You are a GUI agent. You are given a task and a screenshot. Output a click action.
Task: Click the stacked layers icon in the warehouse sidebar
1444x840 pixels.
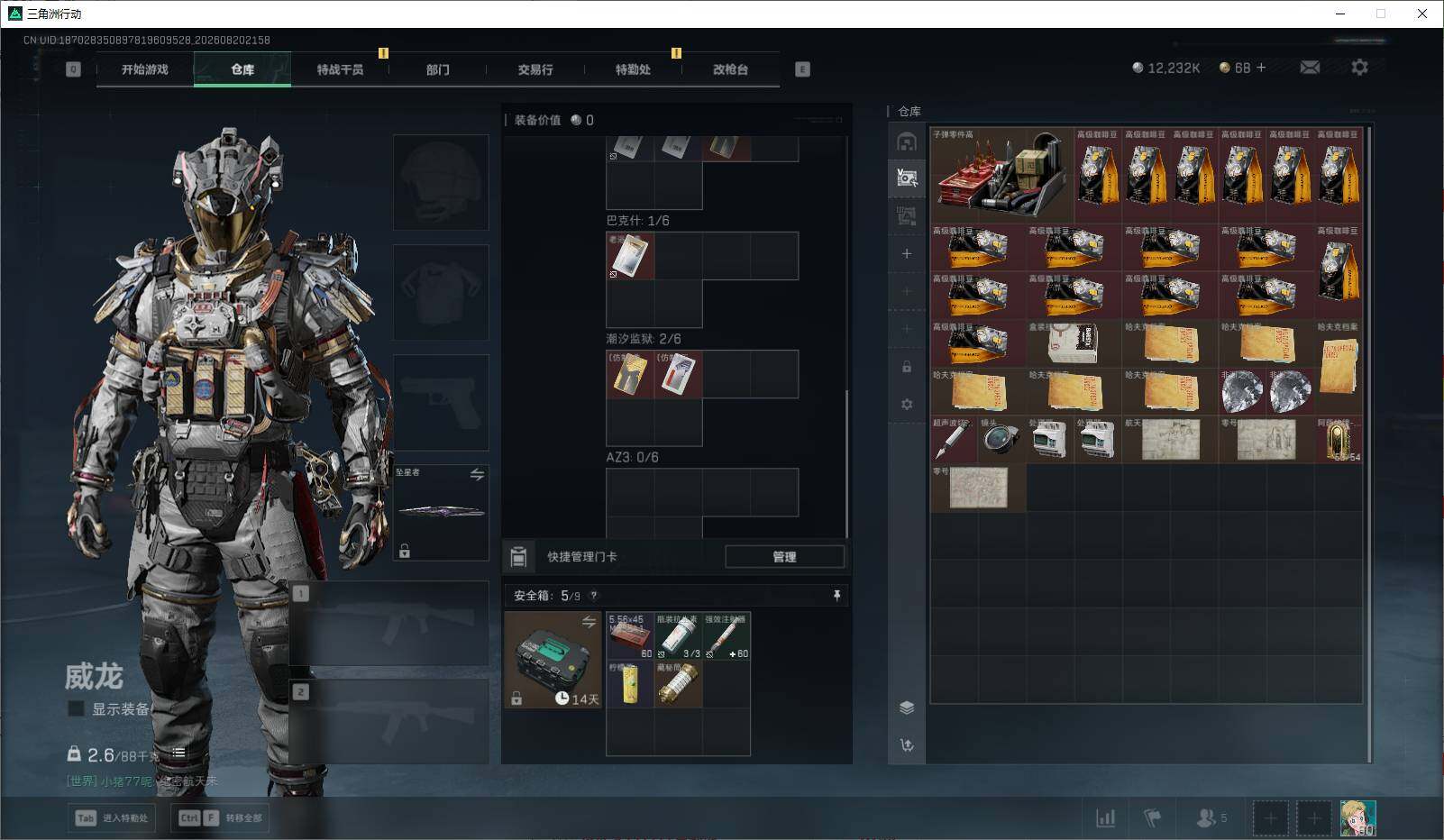point(907,708)
